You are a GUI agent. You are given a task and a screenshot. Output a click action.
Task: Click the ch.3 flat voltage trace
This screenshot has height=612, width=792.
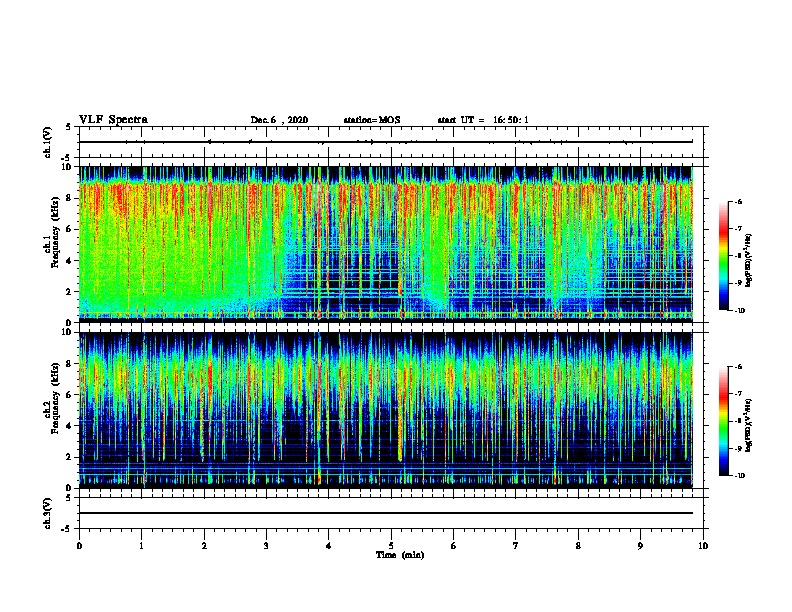point(386,513)
